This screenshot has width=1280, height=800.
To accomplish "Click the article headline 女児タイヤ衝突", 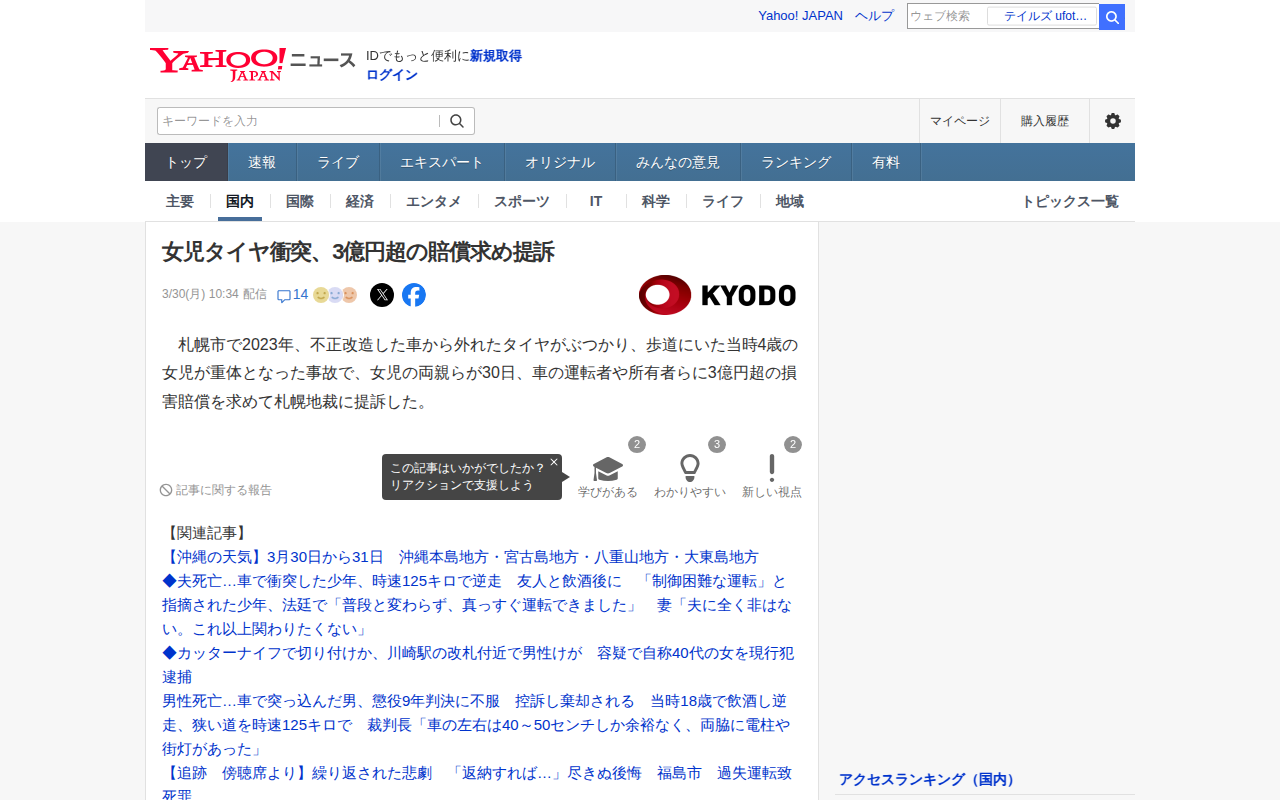I will (358, 252).
